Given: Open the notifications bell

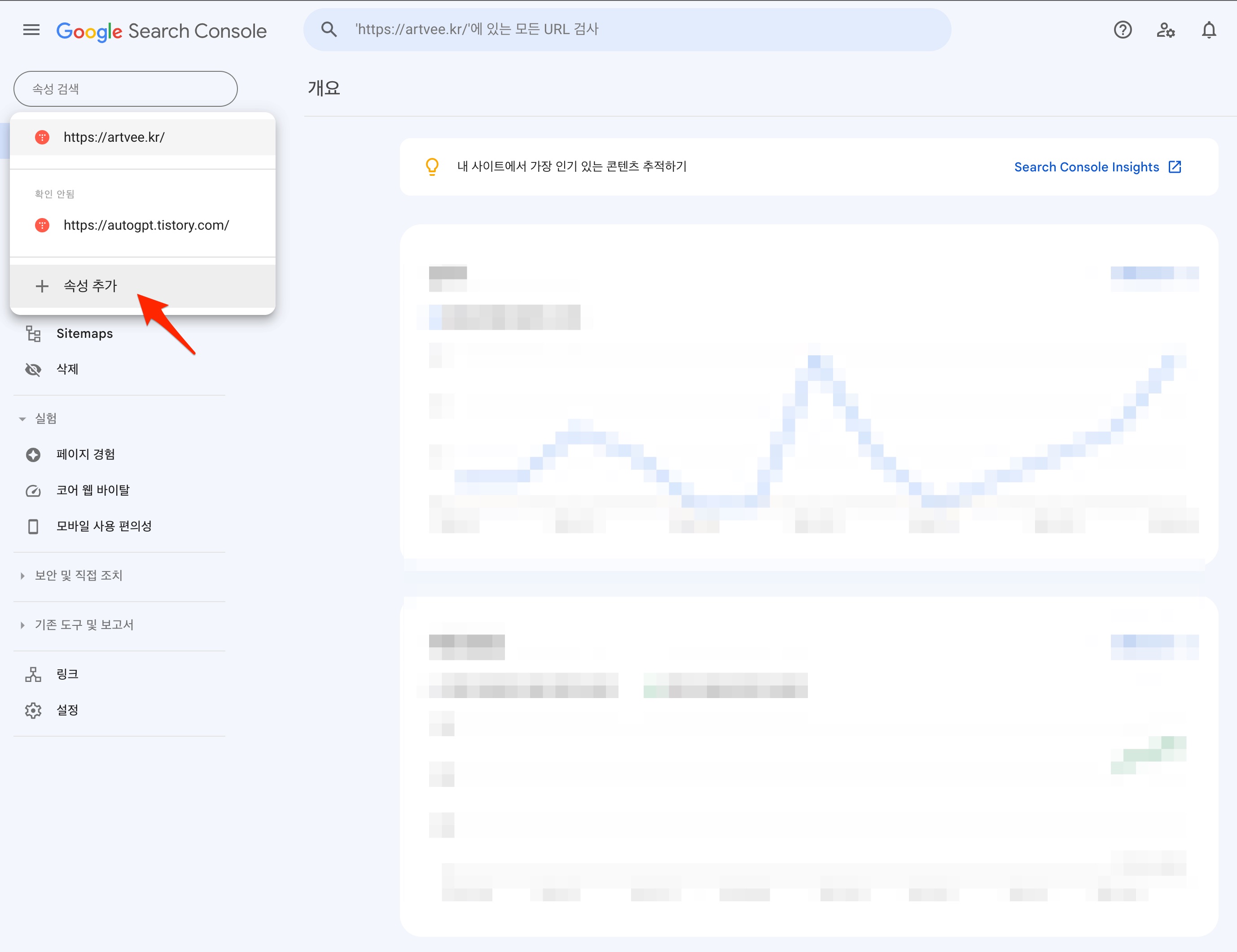Looking at the screenshot, I should [1209, 30].
